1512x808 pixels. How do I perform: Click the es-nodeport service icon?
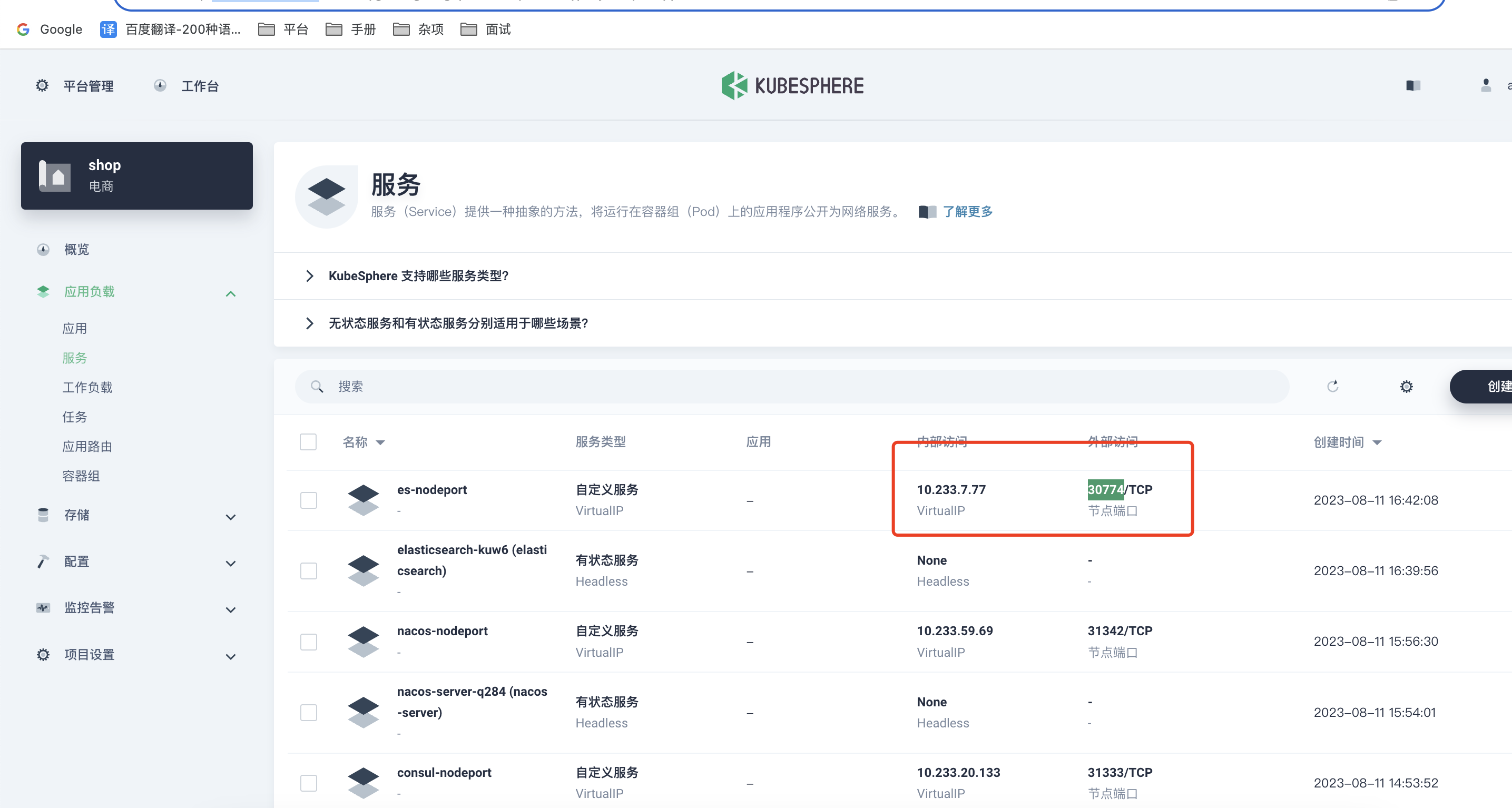click(x=364, y=500)
